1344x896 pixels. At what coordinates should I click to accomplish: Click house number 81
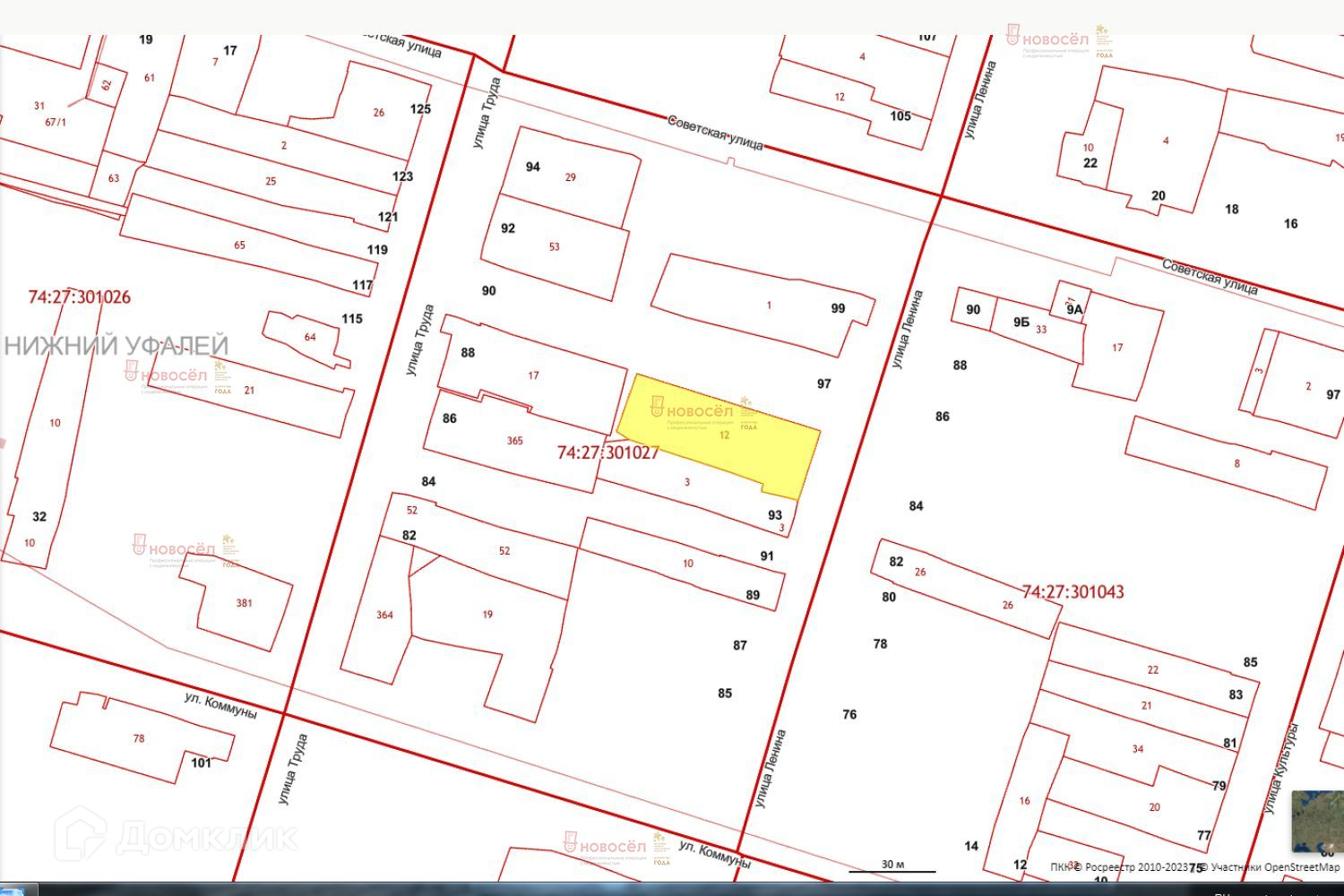coord(1230,743)
